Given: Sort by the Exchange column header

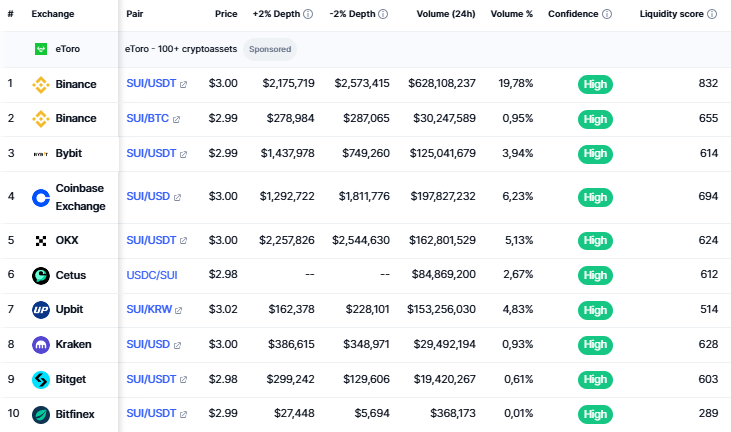Looking at the screenshot, I should coord(53,14).
